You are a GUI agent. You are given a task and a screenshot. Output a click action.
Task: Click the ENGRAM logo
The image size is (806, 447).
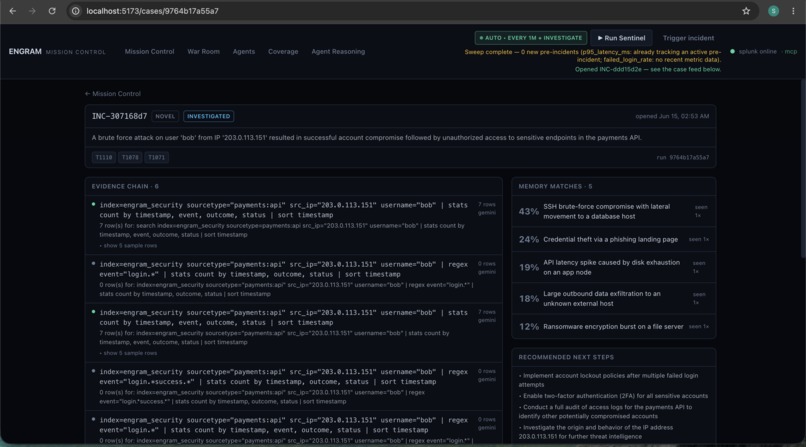point(25,51)
